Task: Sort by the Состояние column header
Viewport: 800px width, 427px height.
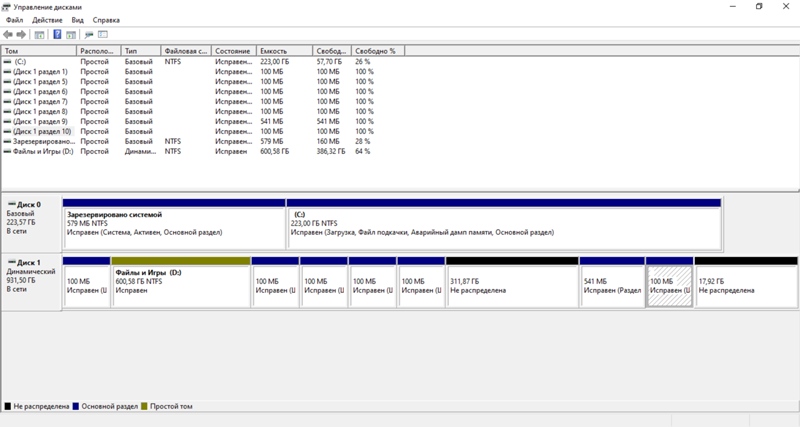Action: coord(232,50)
